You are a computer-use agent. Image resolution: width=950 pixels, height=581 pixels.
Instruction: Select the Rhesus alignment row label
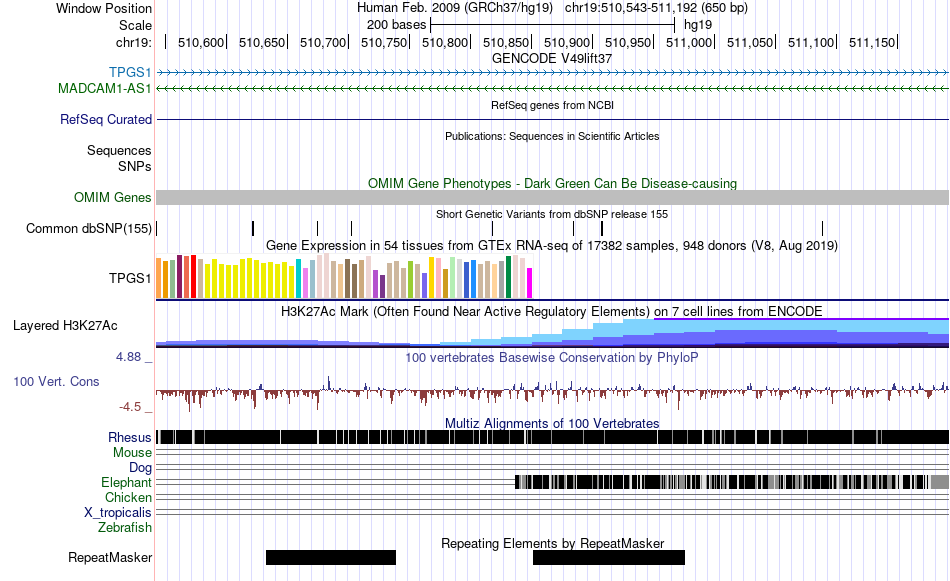coord(129,437)
